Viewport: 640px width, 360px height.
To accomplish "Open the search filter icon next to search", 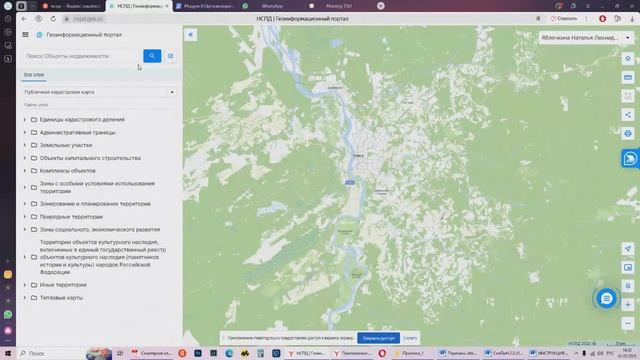I will click(171, 56).
